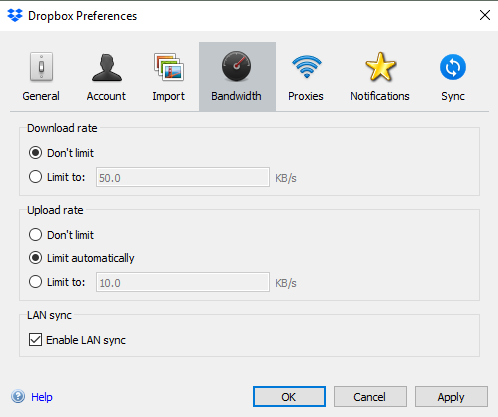Switch to the Import tab label

(168, 96)
